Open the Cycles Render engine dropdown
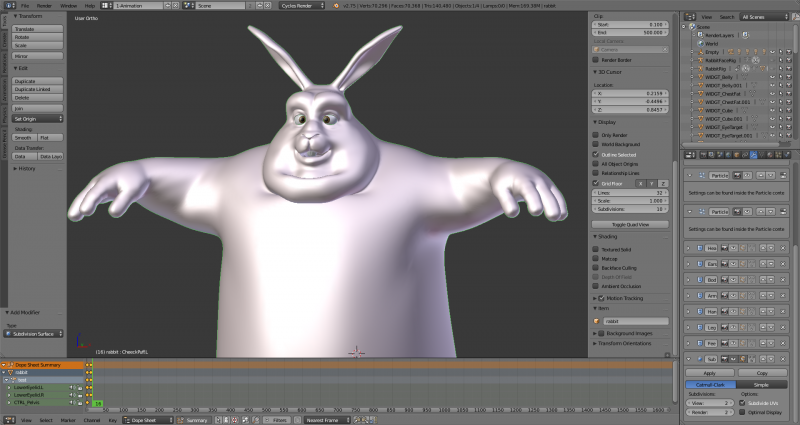Screen dimensions: 800x425 302,5
